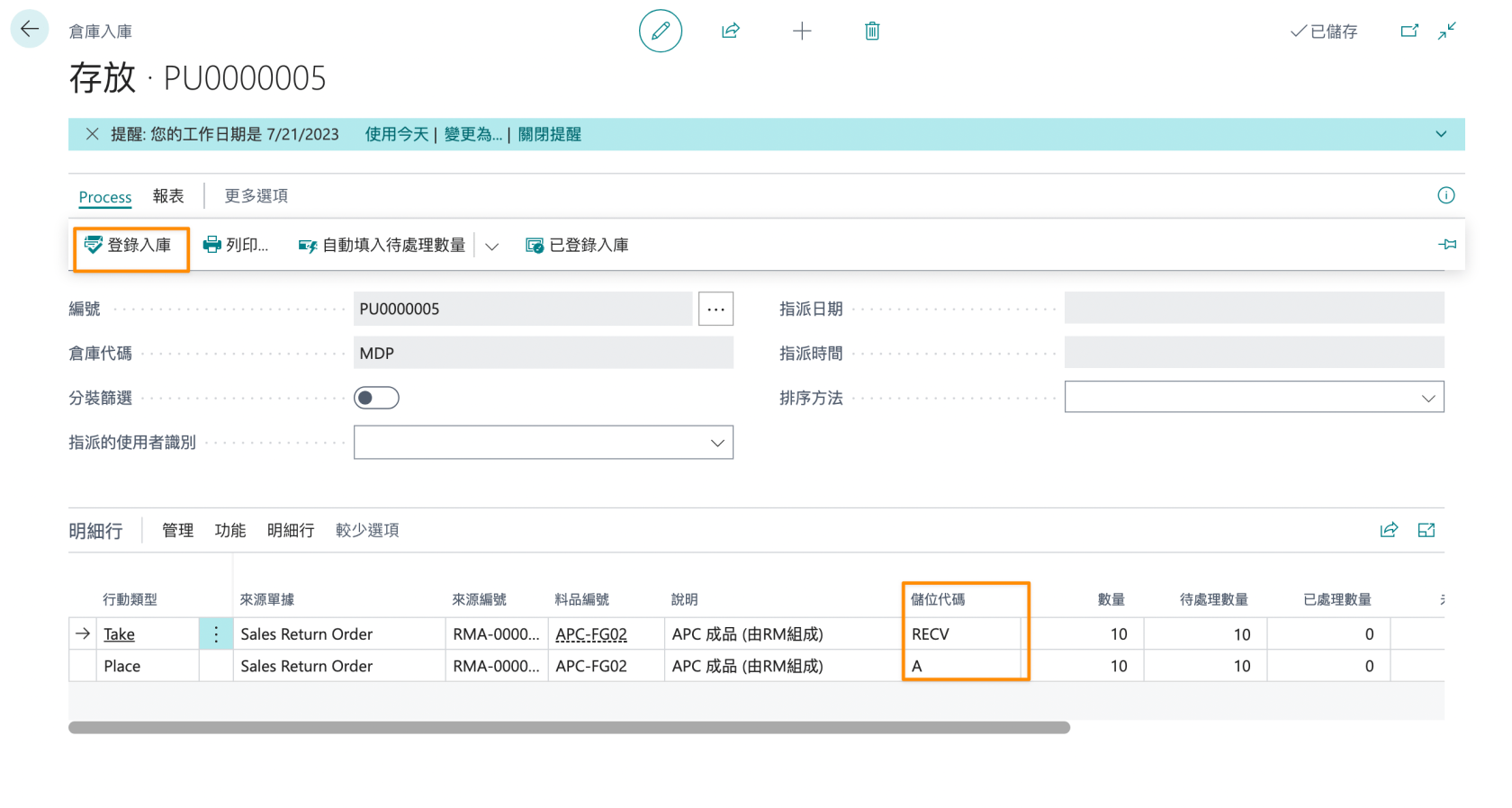Open 明細行 menu in lines section
Image resolution: width=1512 pixels, height=808 pixels.
[x=291, y=530]
